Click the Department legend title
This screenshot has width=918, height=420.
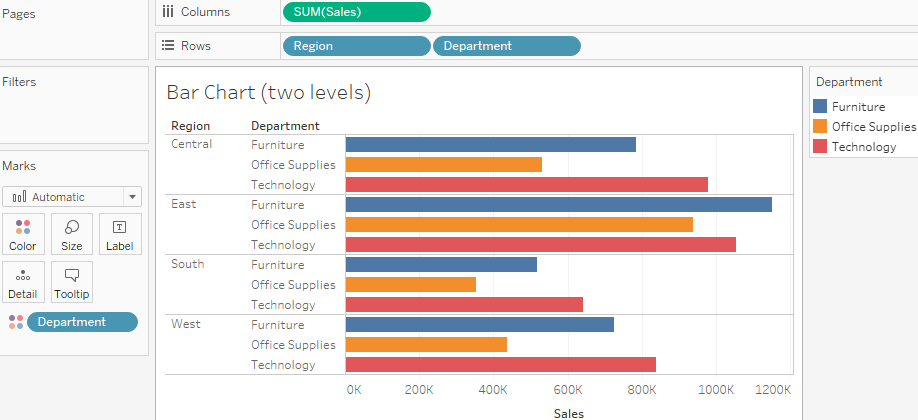coord(849,82)
